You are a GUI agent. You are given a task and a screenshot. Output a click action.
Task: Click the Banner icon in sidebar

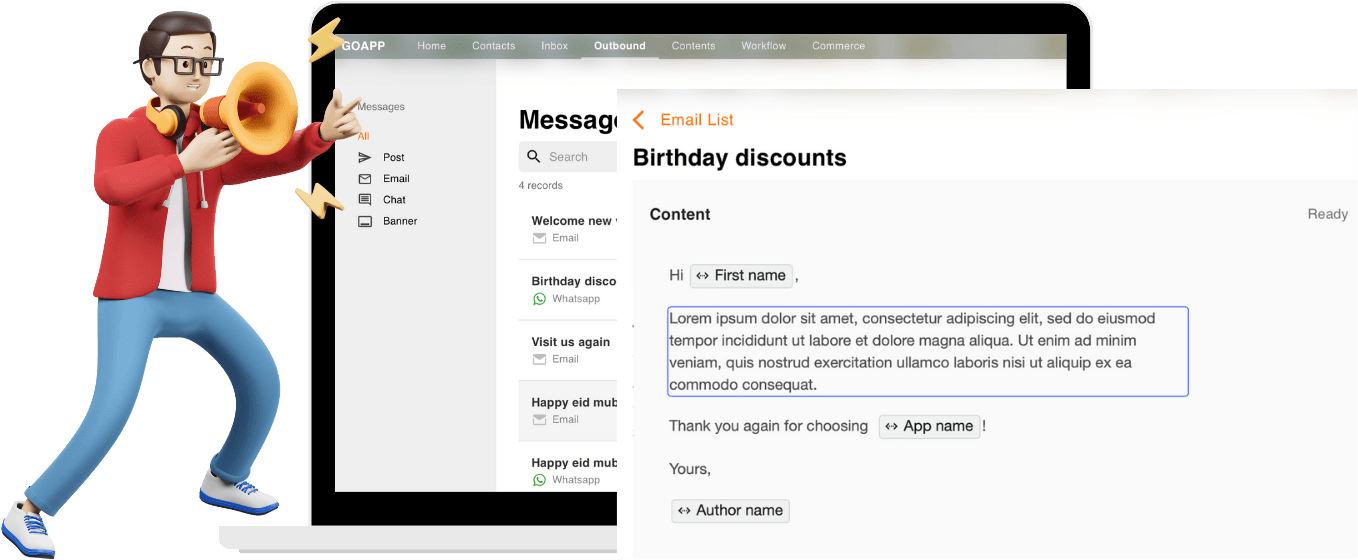point(365,221)
